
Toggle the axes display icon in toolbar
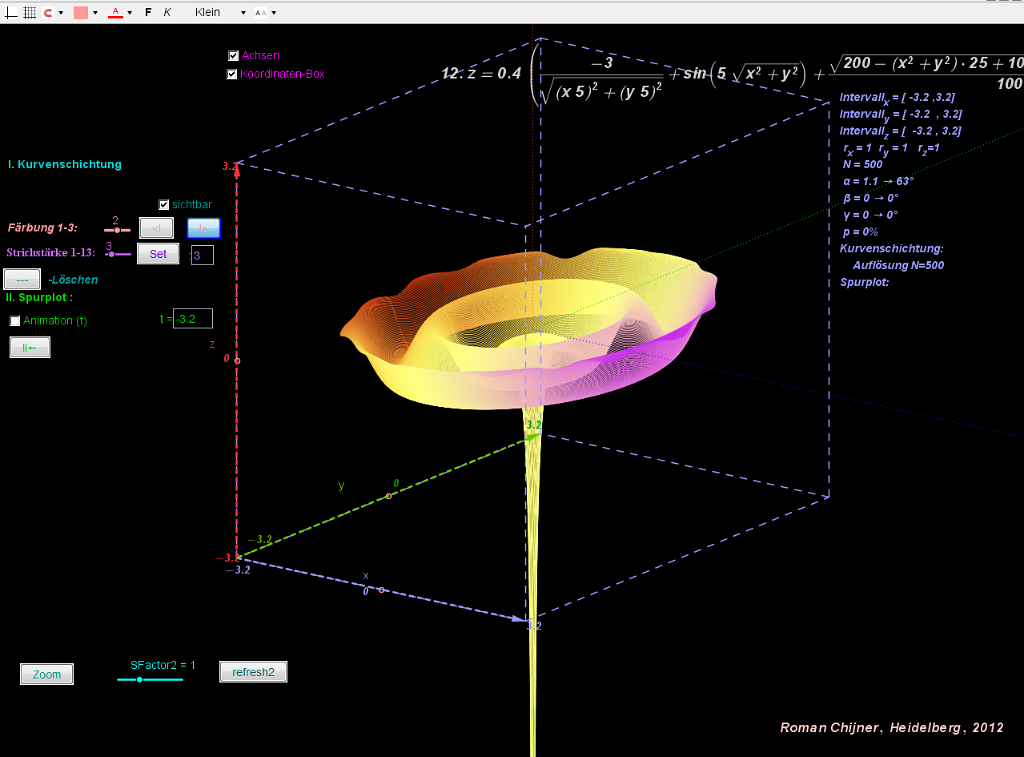click(11, 12)
